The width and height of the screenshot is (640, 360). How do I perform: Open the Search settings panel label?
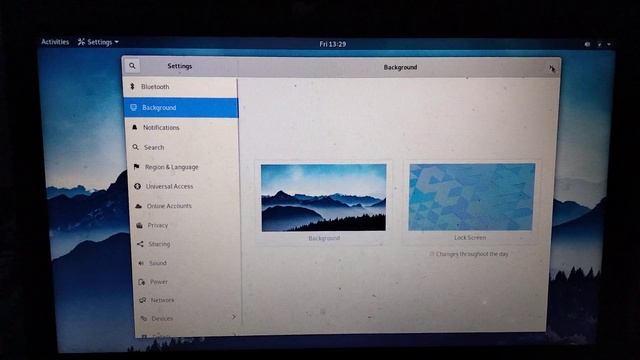[x=154, y=147]
